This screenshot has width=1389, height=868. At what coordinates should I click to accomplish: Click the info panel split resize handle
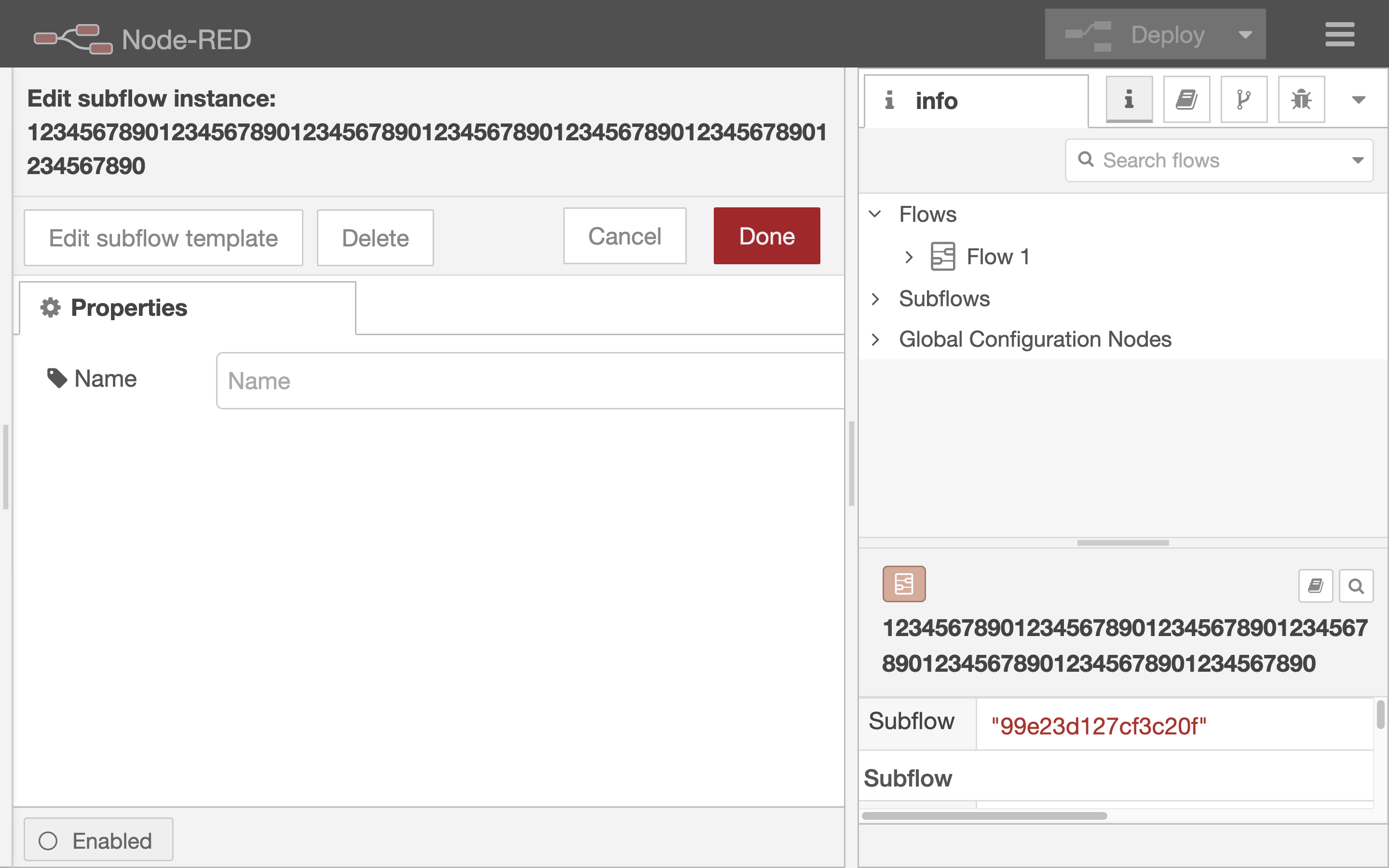coord(1123,542)
